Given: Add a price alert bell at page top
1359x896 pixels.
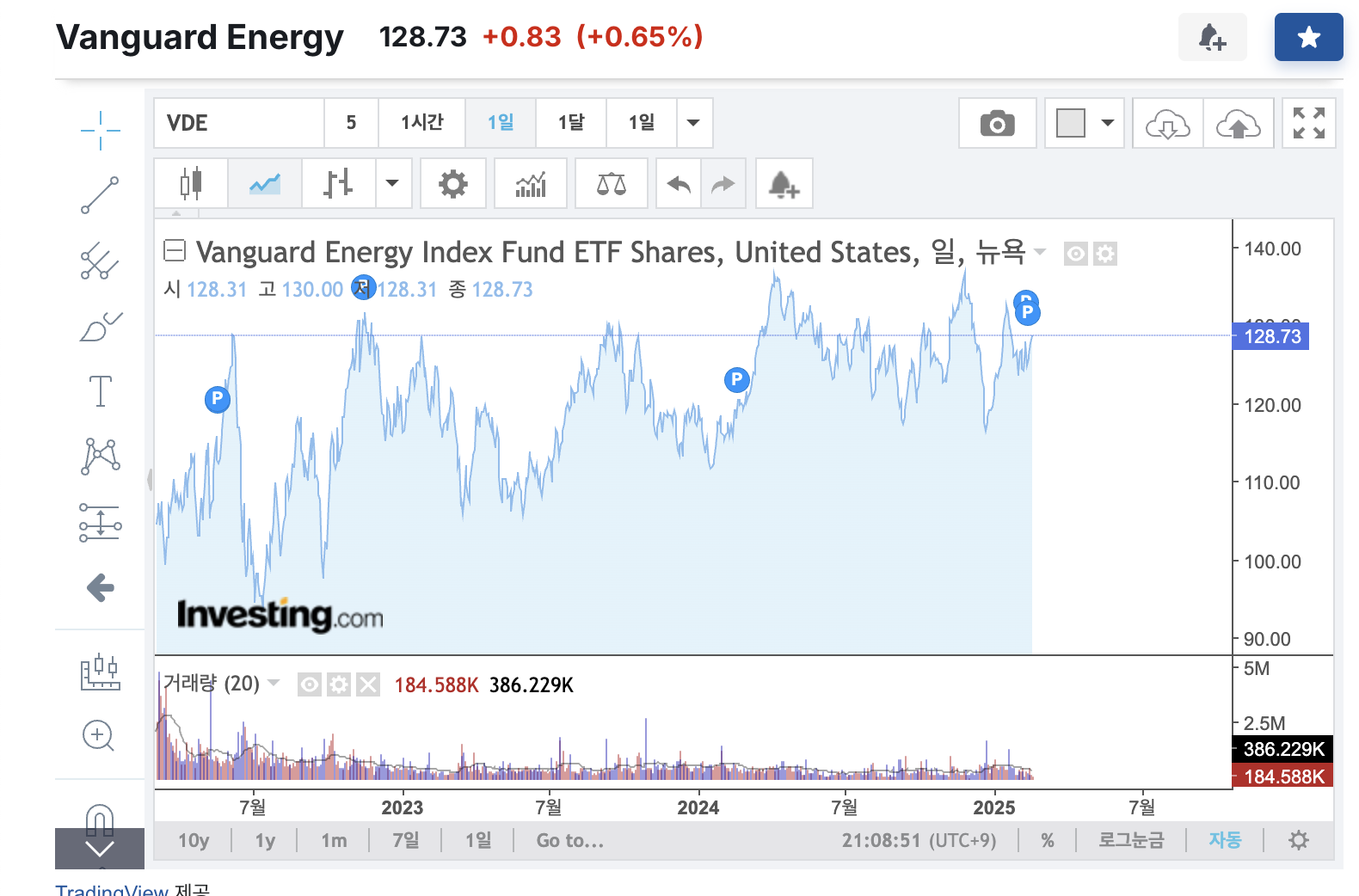Looking at the screenshot, I should (1212, 37).
